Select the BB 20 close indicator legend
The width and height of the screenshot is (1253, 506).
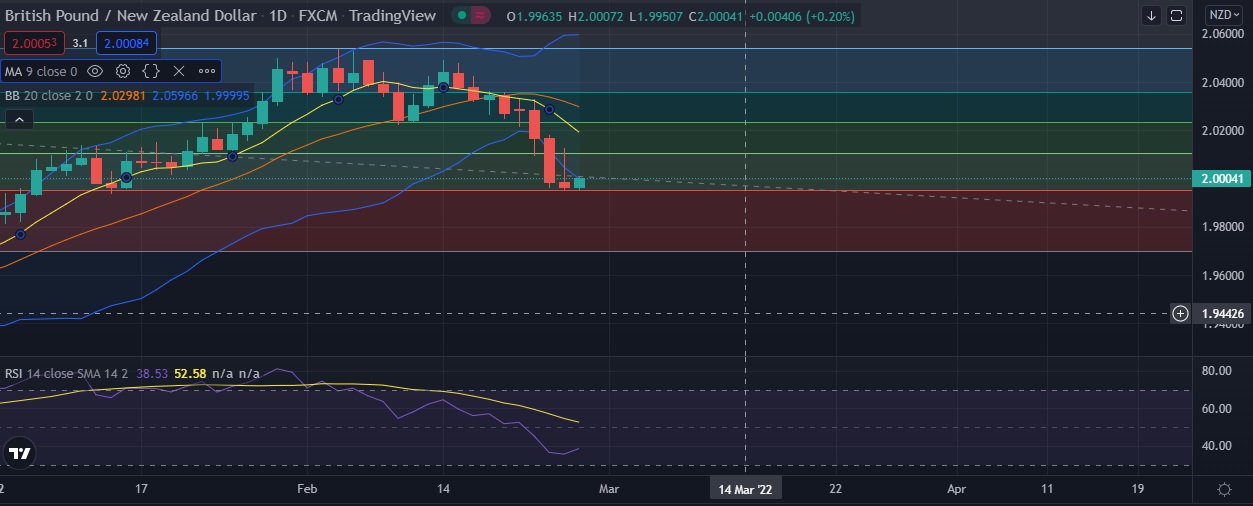point(48,96)
